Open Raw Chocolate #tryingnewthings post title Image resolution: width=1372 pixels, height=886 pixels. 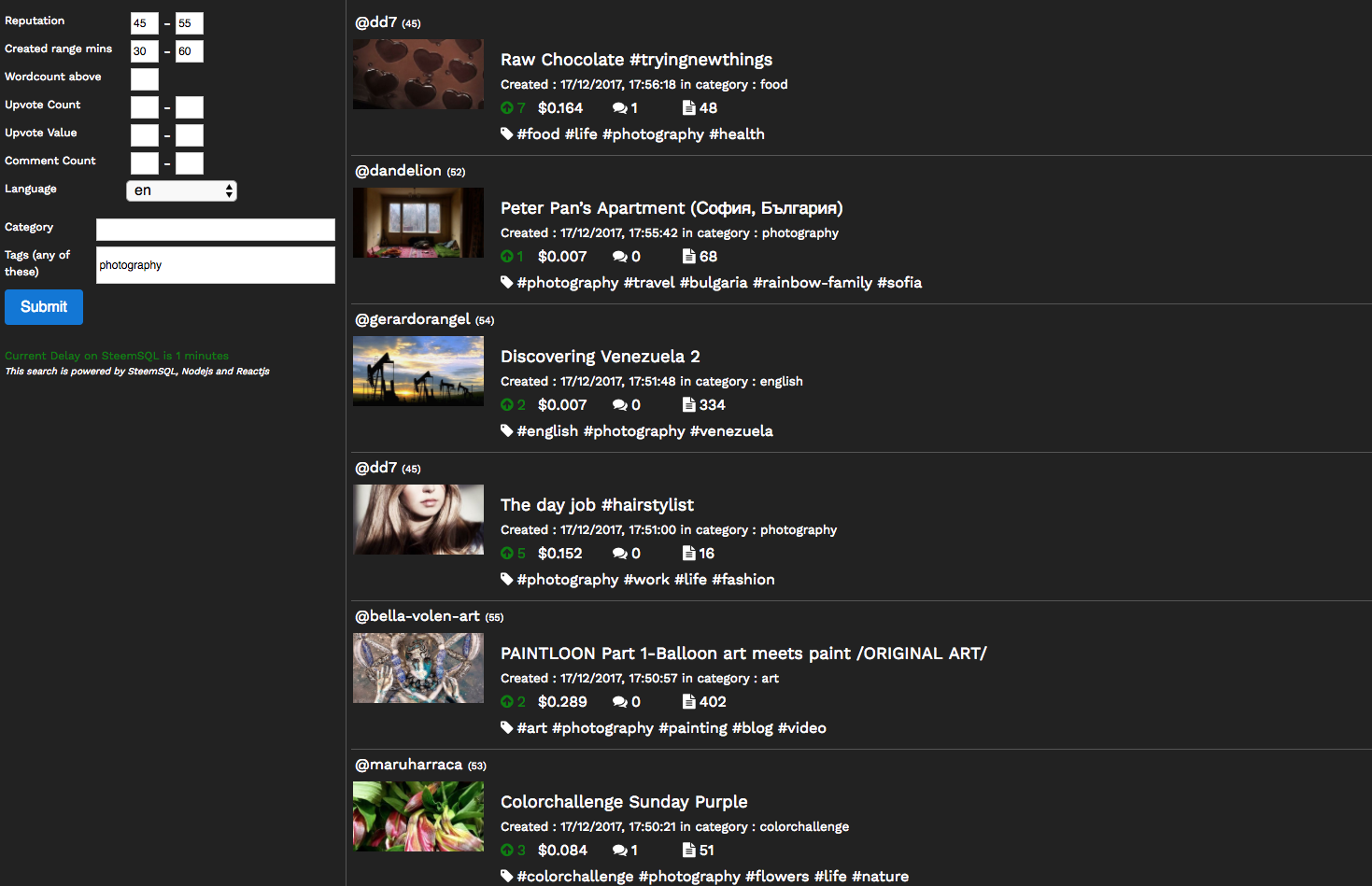(636, 60)
